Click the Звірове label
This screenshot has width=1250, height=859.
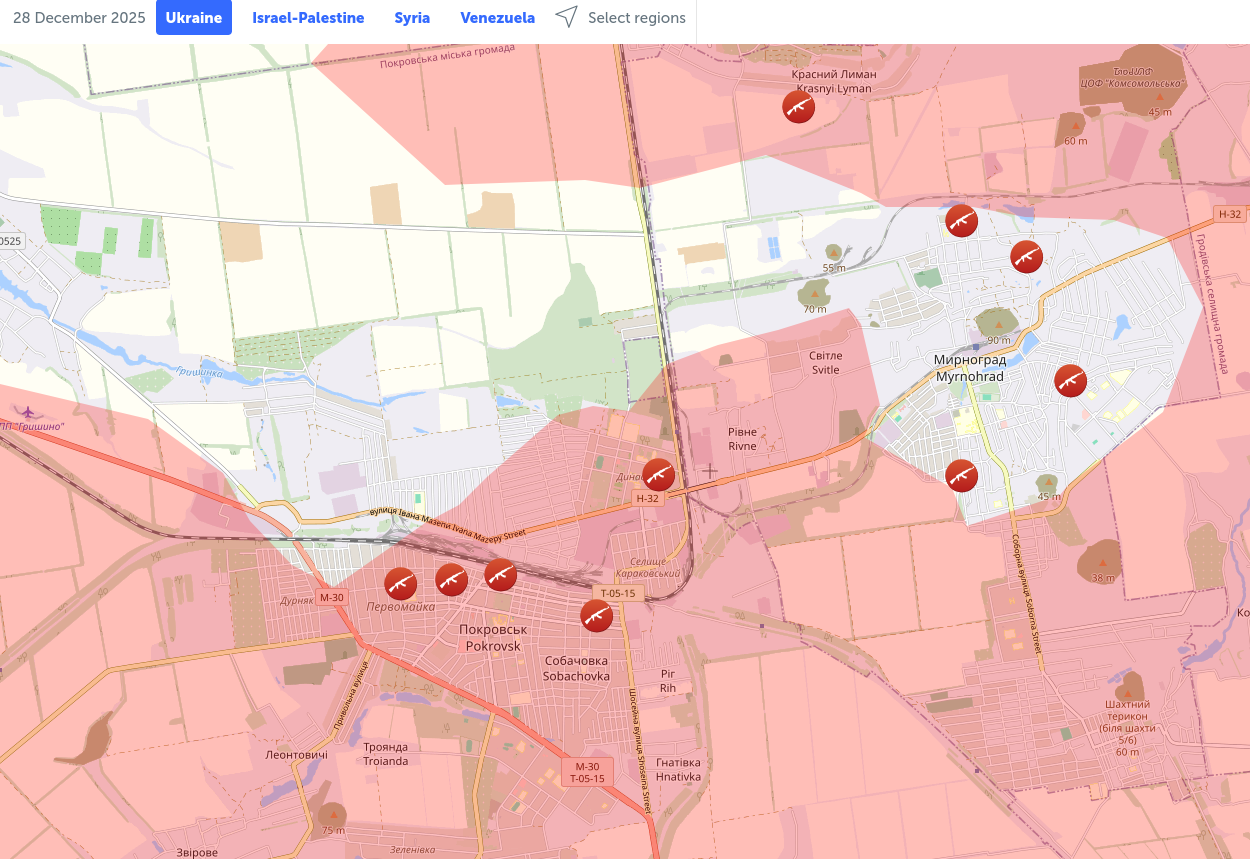point(197,852)
